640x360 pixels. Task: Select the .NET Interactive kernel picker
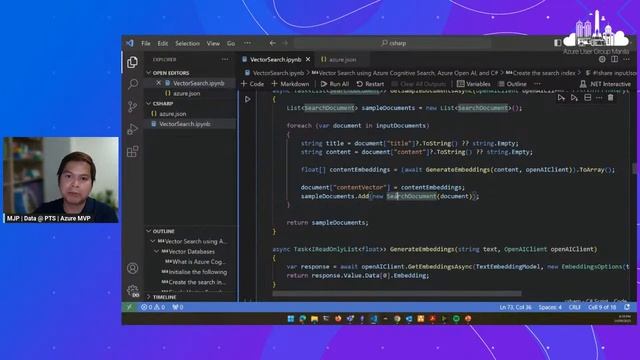pos(605,84)
